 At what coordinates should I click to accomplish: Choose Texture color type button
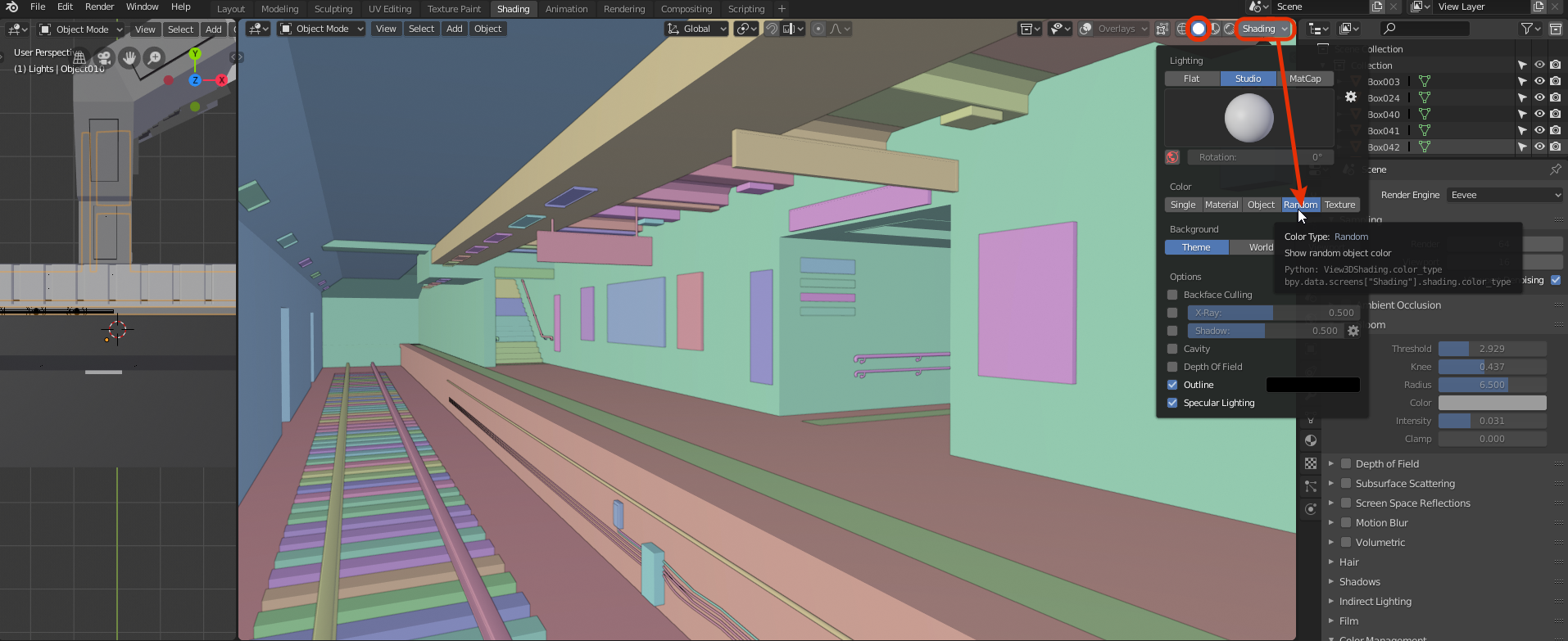[x=1339, y=205]
